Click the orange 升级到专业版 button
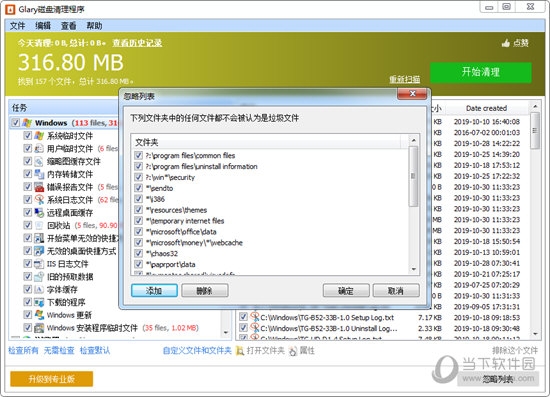The height and width of the screenshot is (397, 550). 52,379
